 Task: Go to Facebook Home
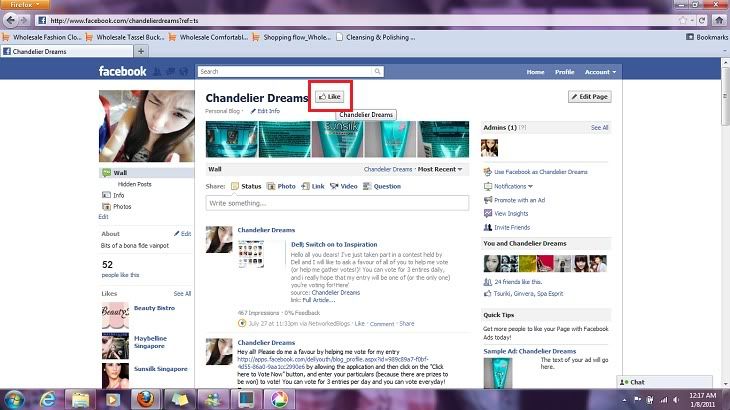click(x=535, y=72)
